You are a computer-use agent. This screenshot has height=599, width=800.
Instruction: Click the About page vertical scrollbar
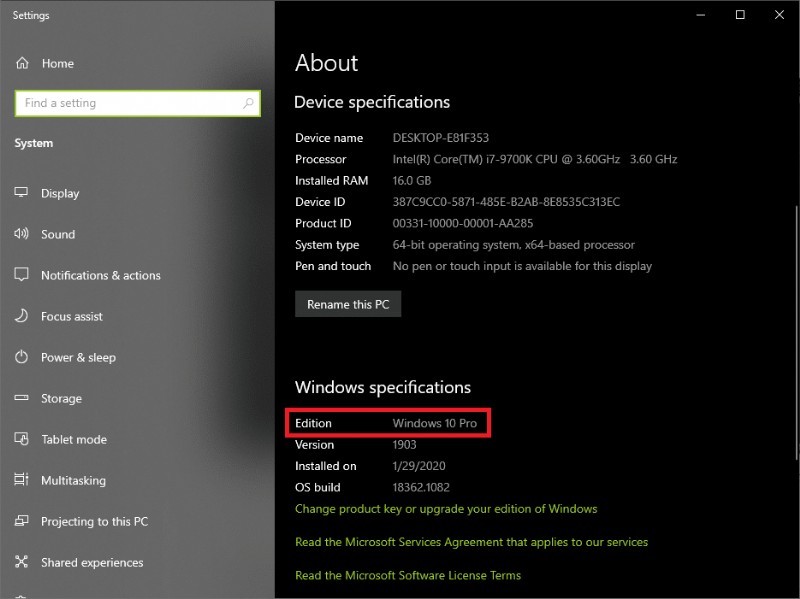coord(796,333)
